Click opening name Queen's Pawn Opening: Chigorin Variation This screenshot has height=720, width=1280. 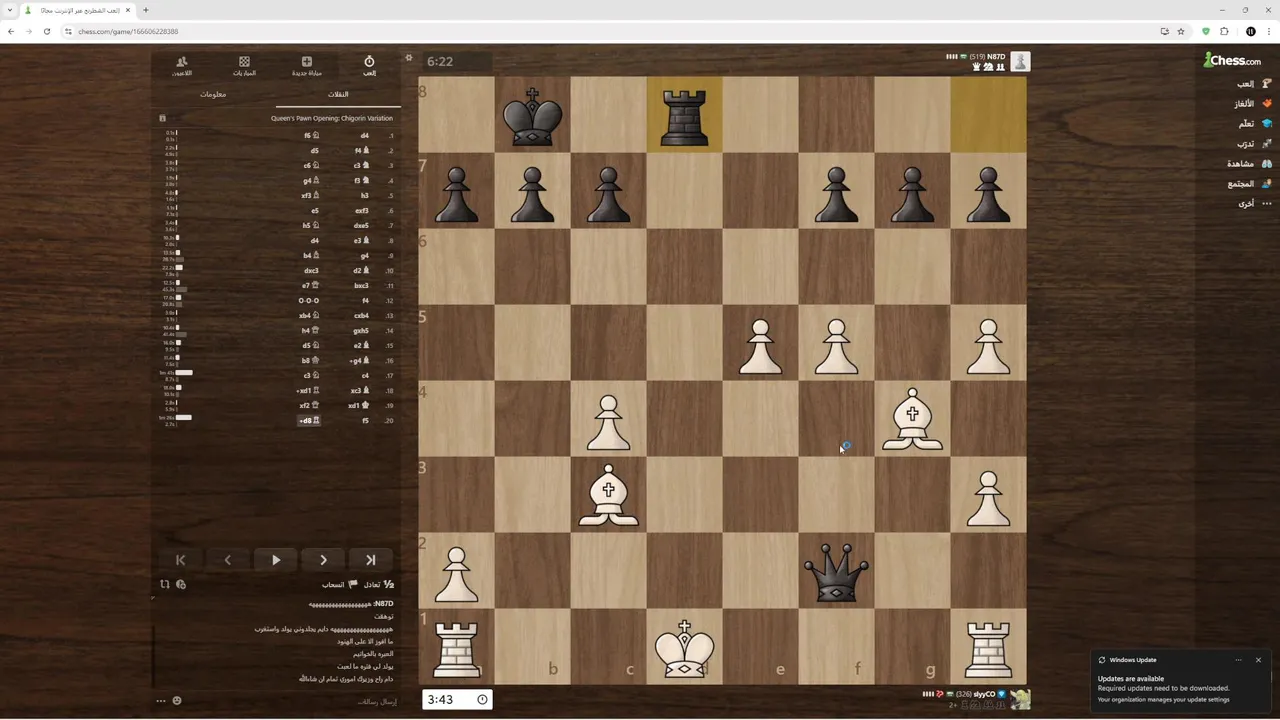[x=332, y=118]
